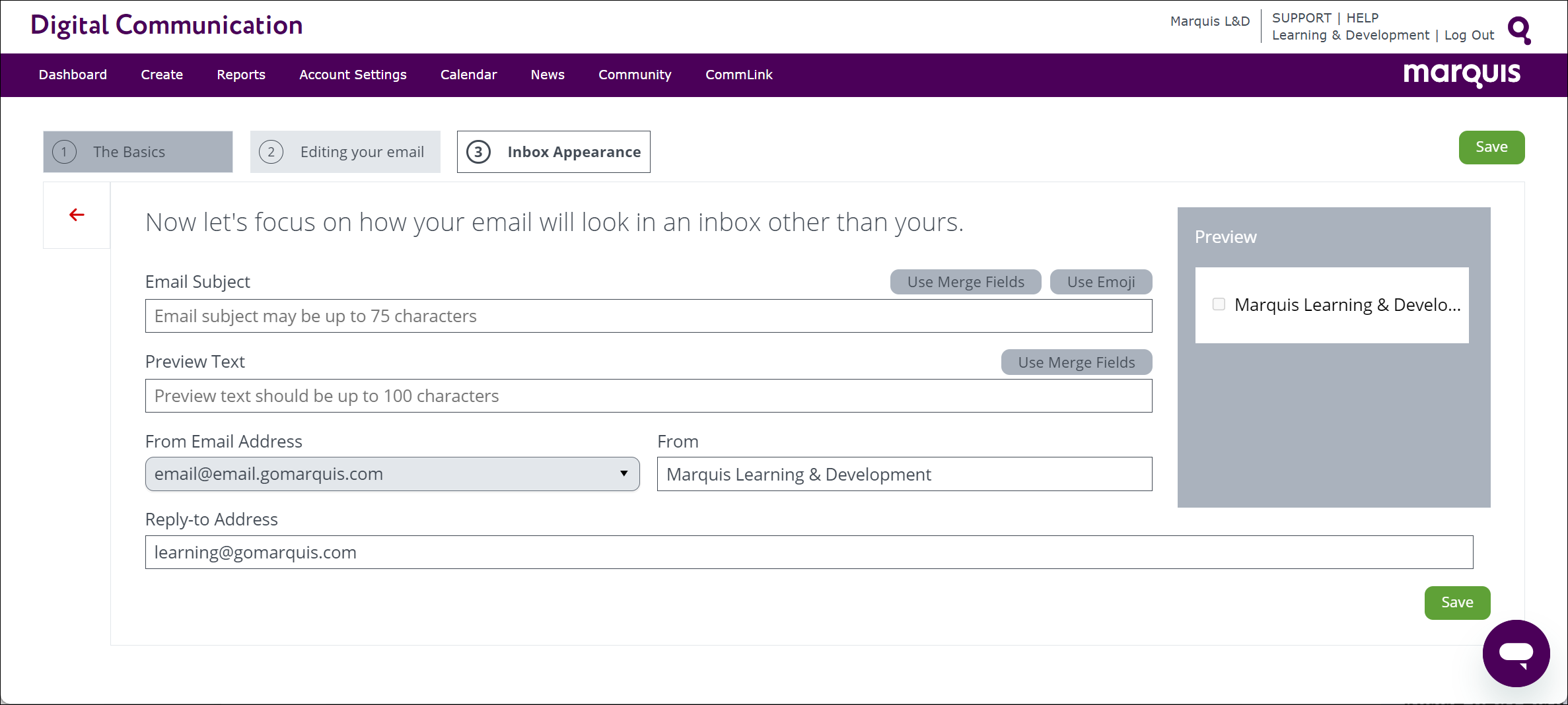Open the News menu item

(548, 75)
